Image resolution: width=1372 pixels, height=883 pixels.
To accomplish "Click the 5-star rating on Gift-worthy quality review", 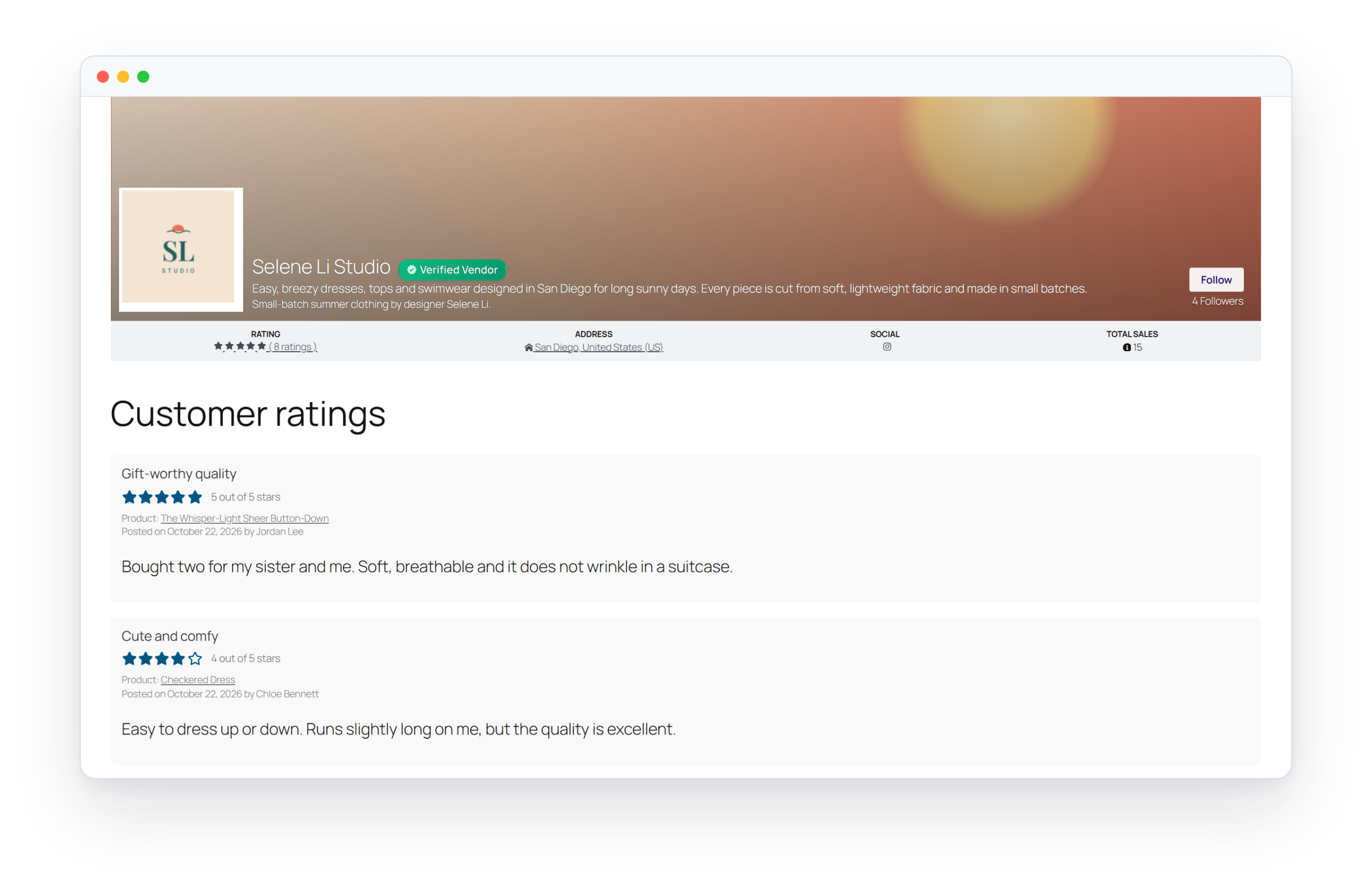I will 162,497.
